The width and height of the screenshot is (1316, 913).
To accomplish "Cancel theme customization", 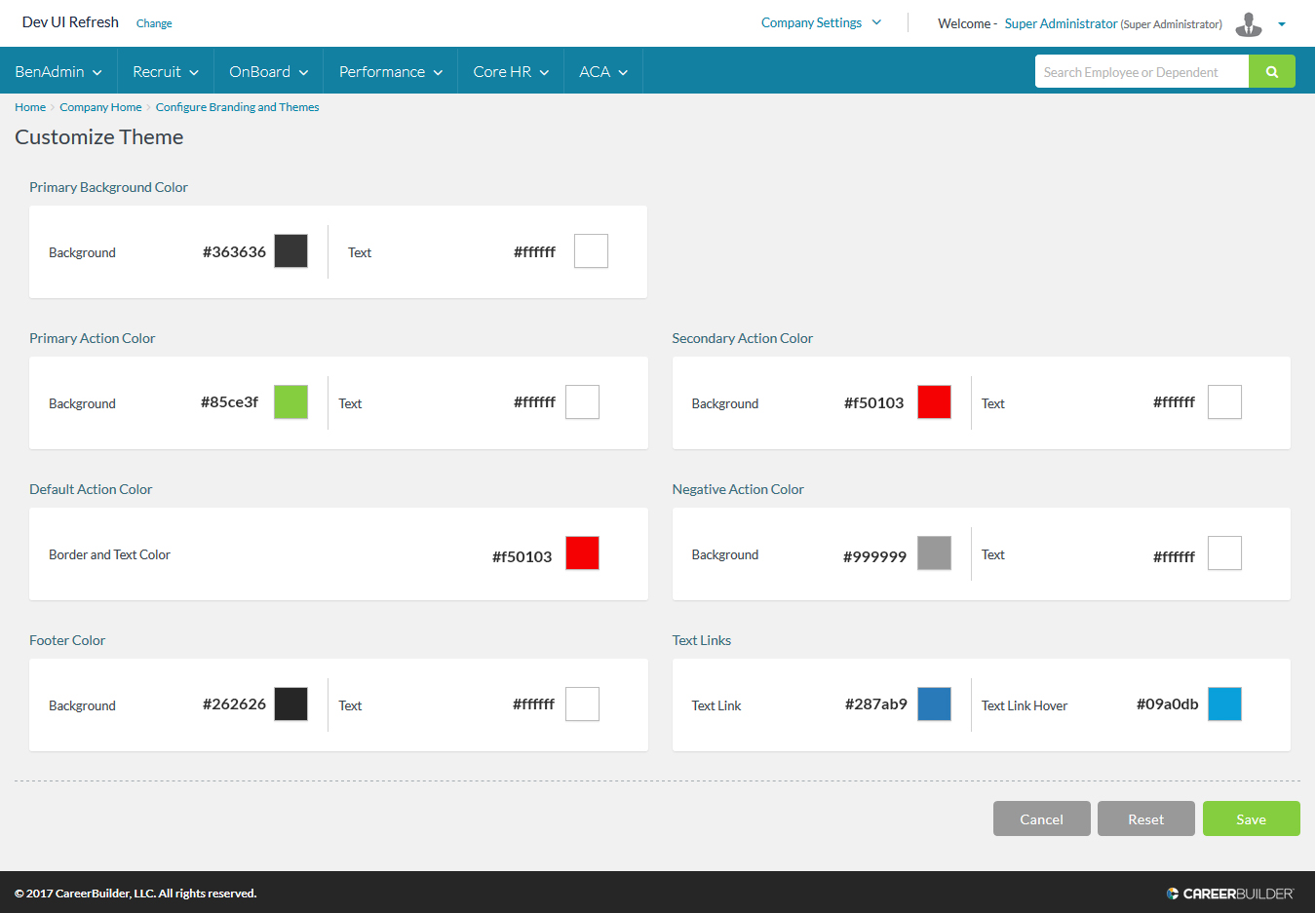I will click(x=1041, y=819).
